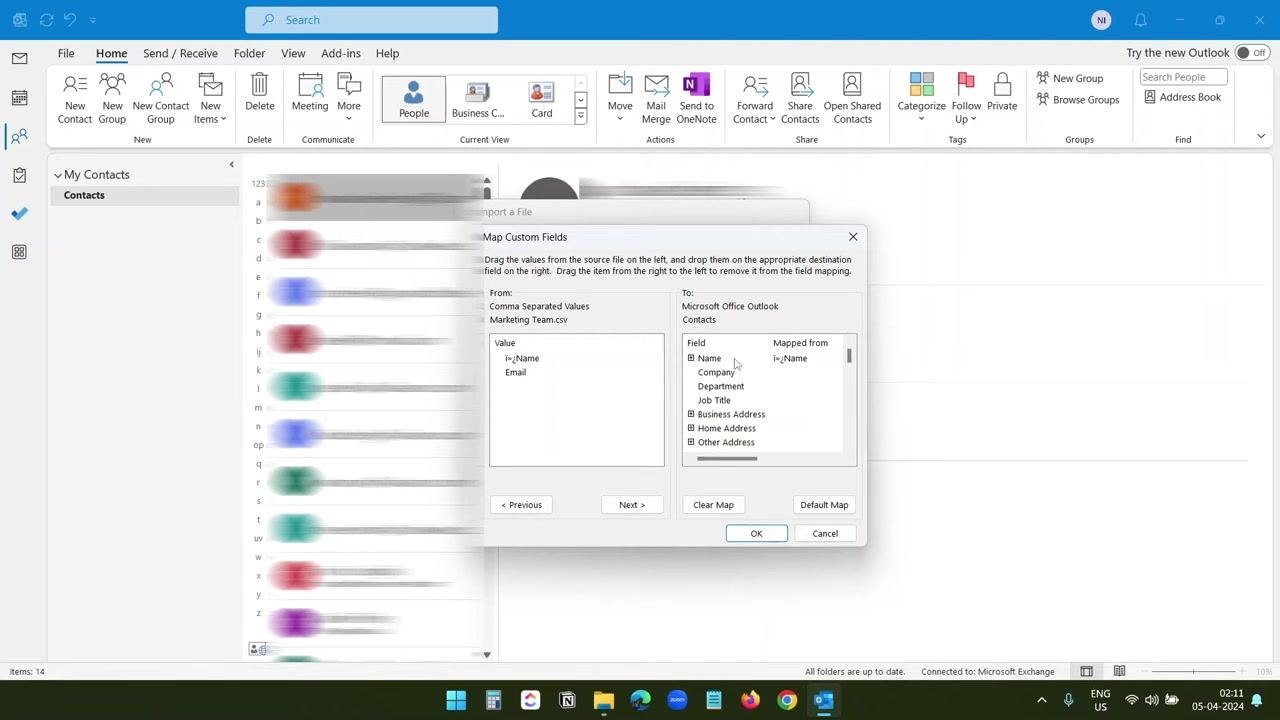Click Browse Groups

[x=1078, y=99]
